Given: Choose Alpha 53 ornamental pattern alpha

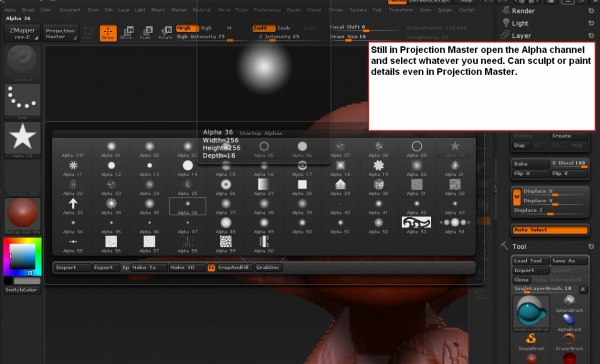Looking at the screenshot, I should tap(416, 225).
